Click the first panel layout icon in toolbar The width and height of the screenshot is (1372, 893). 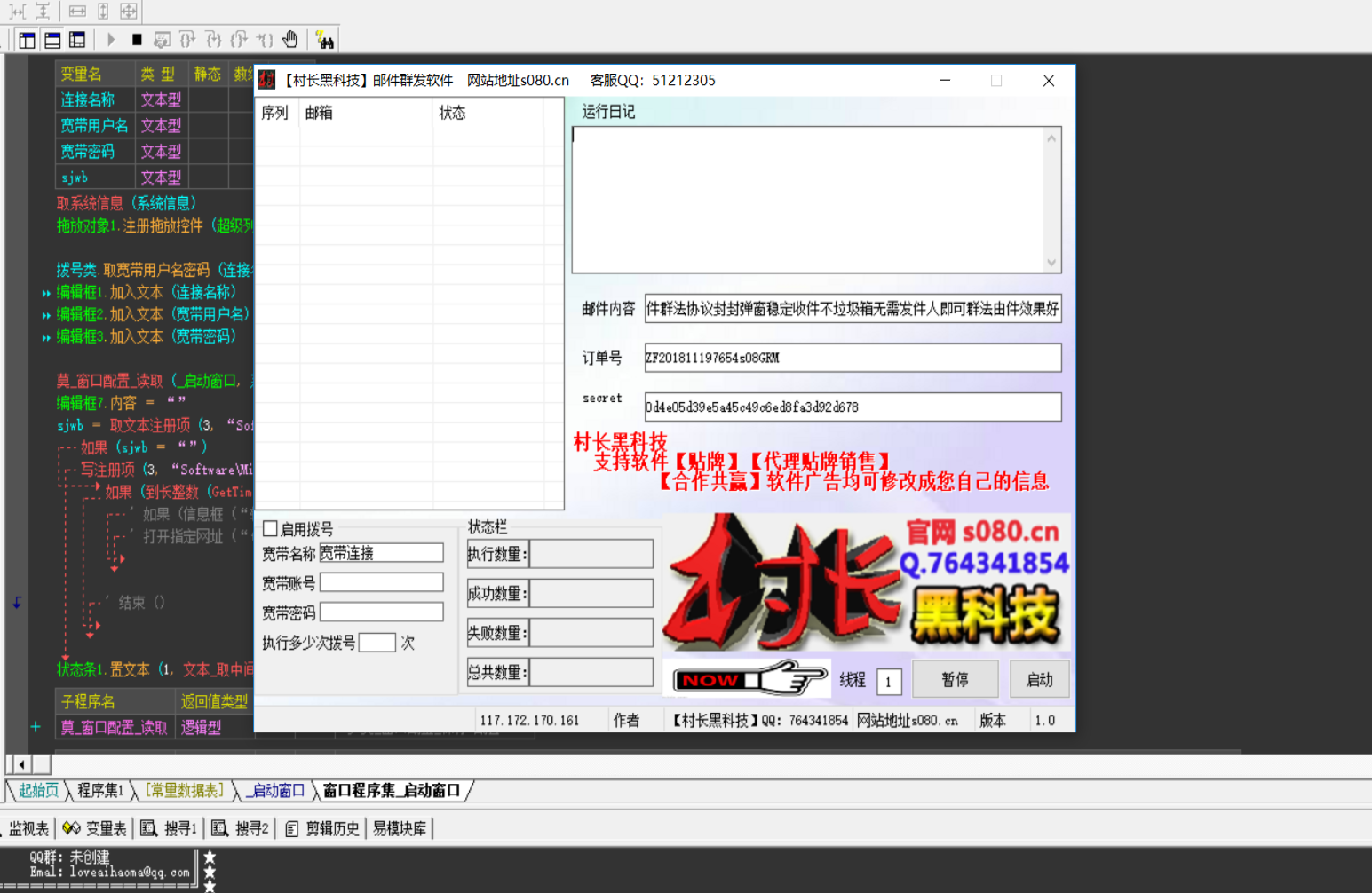[28, 40]
